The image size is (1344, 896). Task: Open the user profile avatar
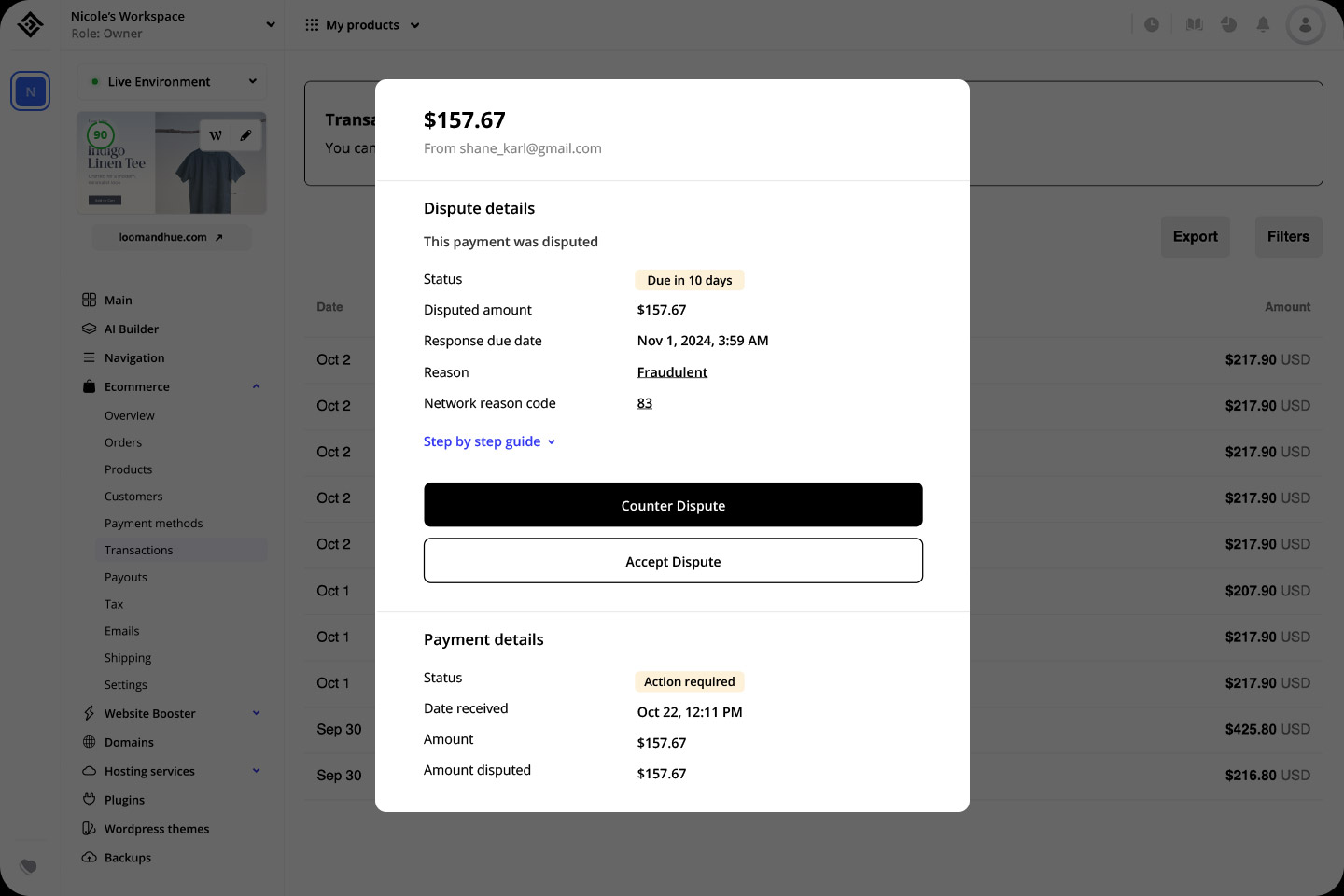click(x=1305, y=25)
